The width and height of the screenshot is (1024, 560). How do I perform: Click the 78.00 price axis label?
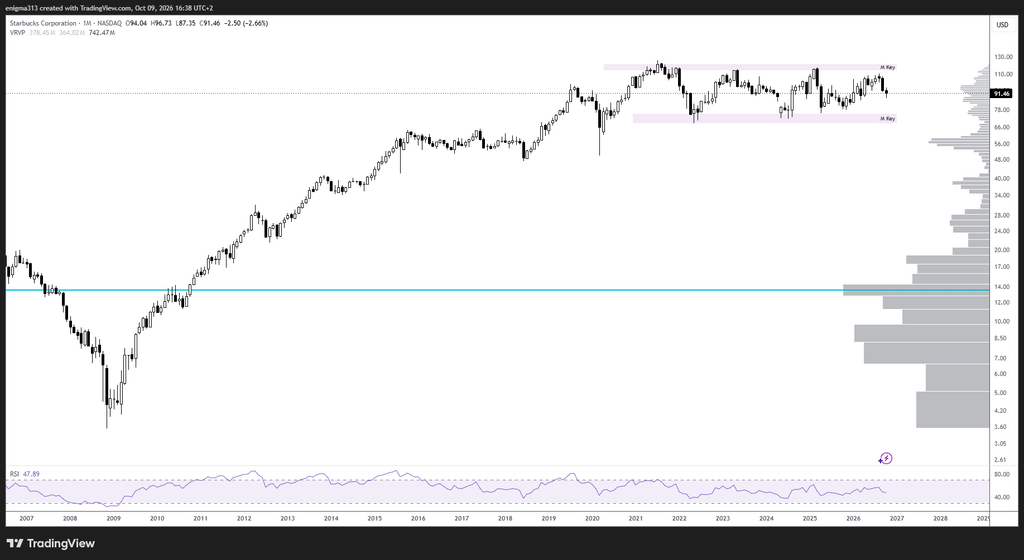tap(1003, 110)
